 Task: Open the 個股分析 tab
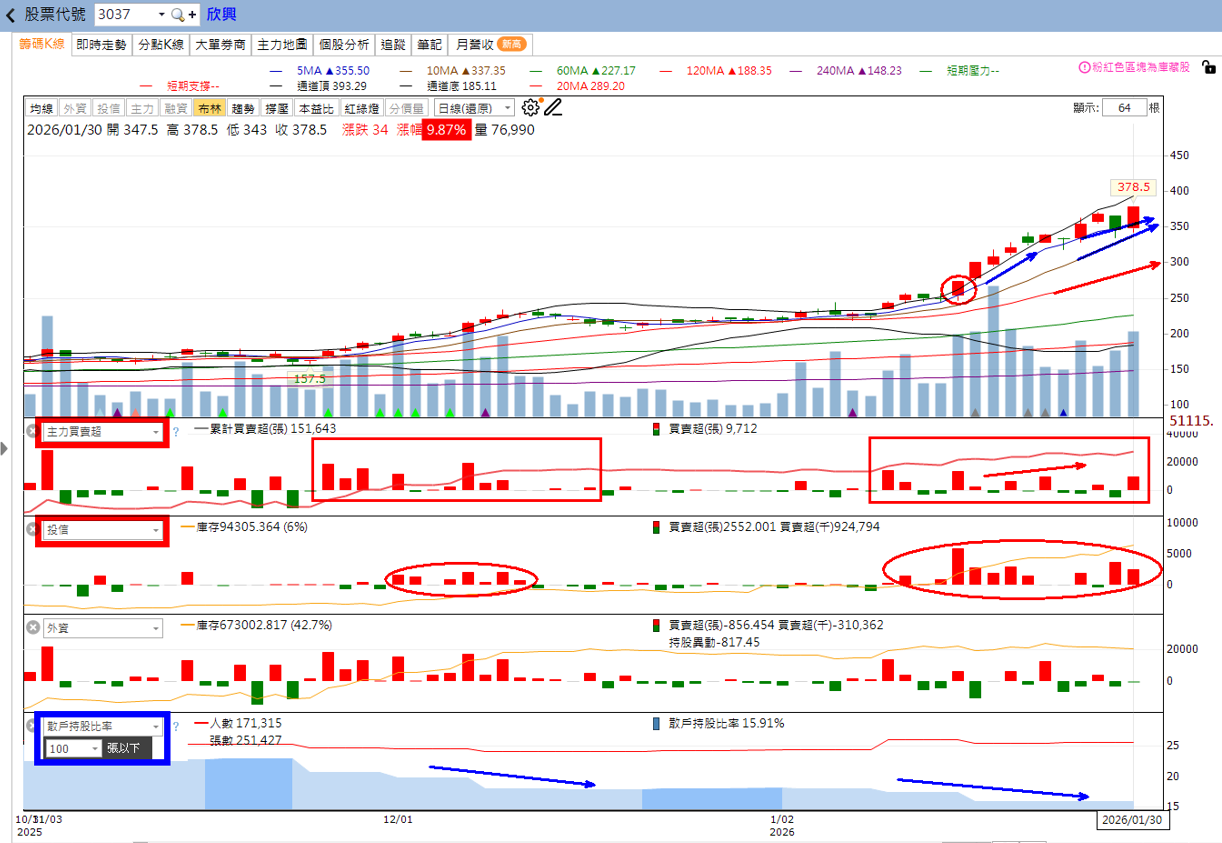(345, 44)
